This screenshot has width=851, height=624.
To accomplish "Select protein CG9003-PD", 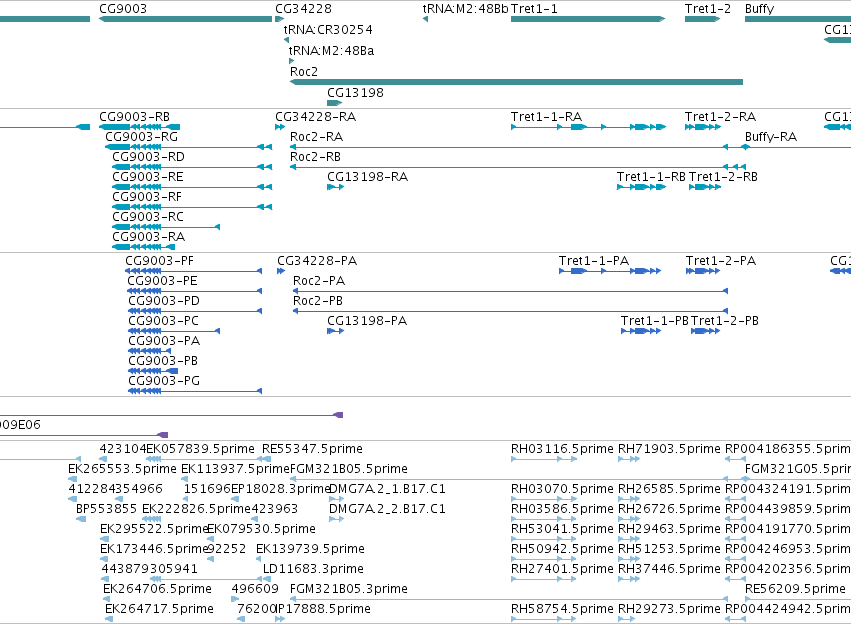I will point(164,302).
